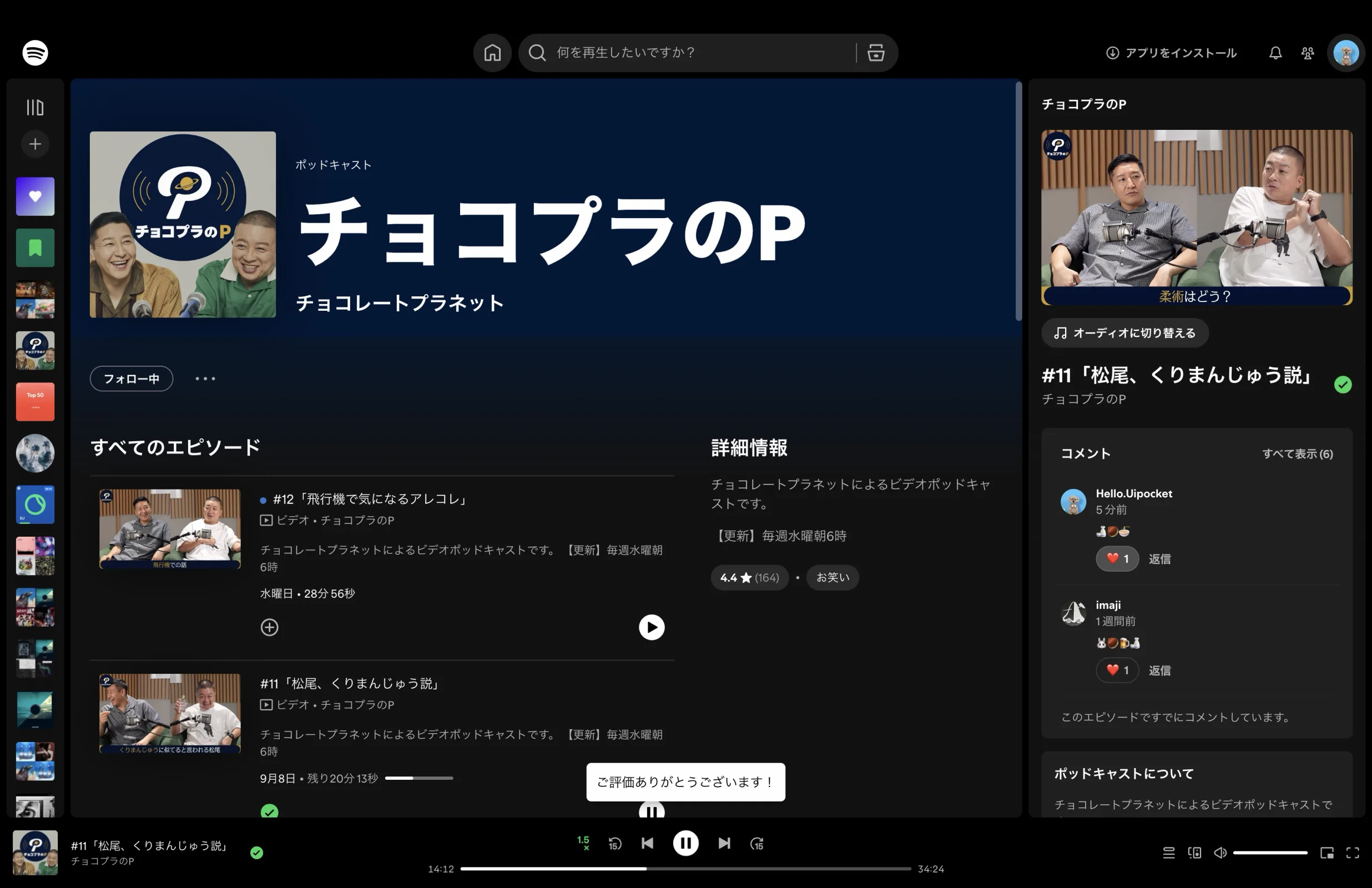Click the create plus button in sidebar

click(x=35, y=144)
